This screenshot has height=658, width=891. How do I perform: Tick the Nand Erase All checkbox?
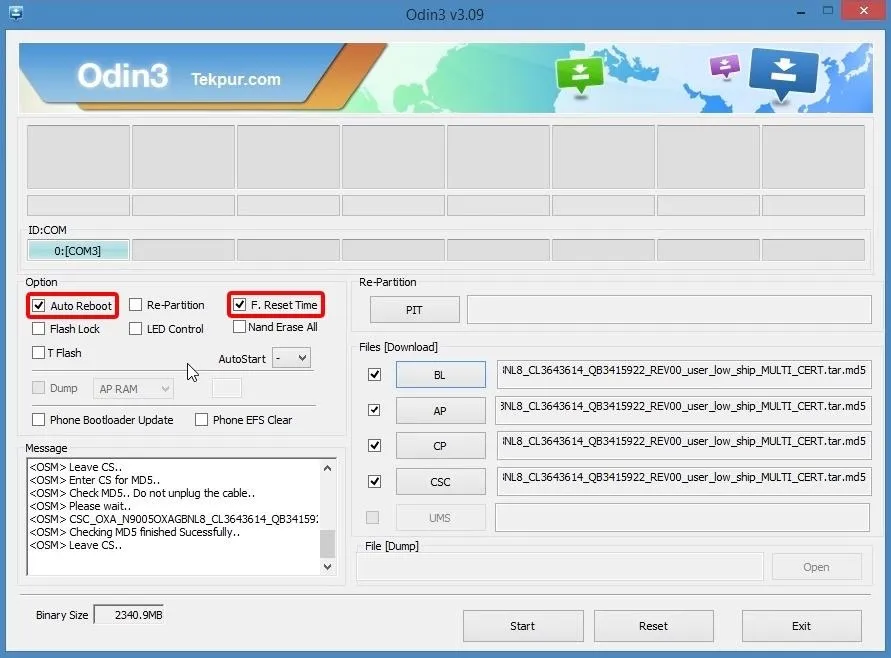240,327
